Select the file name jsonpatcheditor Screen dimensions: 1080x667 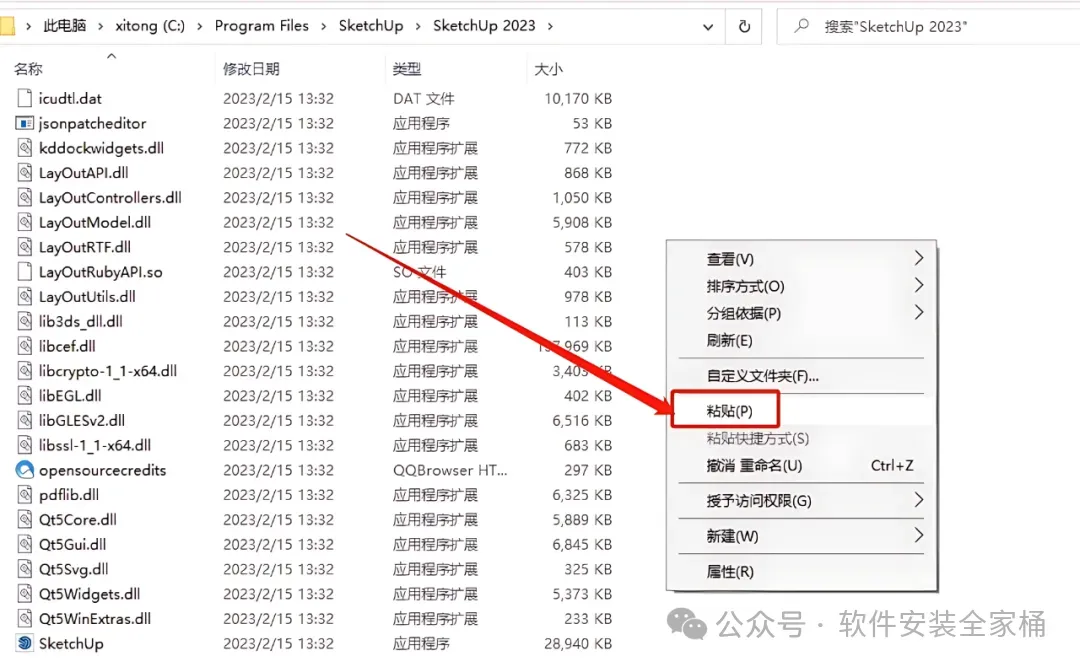click(92, 123)
